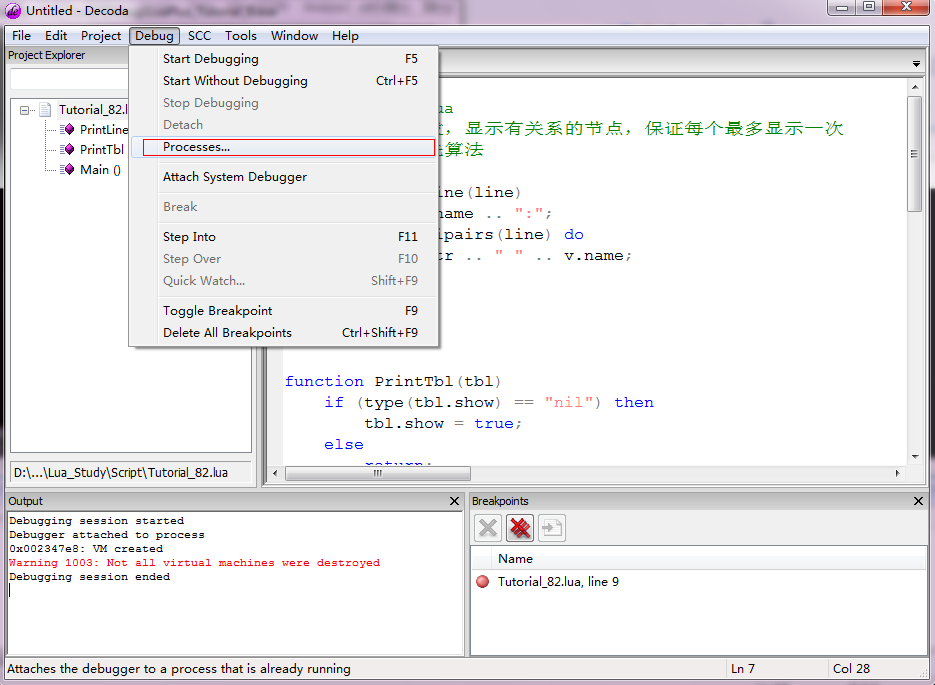Click the editor horizontal scrollbar thumb
Screen dimensions: 935x685
[x=378, y=473]
